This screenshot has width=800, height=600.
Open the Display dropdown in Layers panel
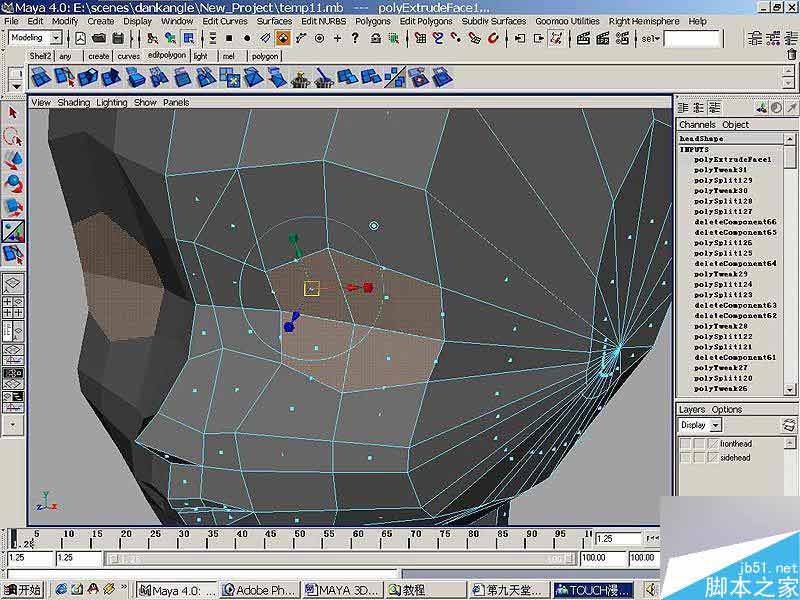pos(700,425)
